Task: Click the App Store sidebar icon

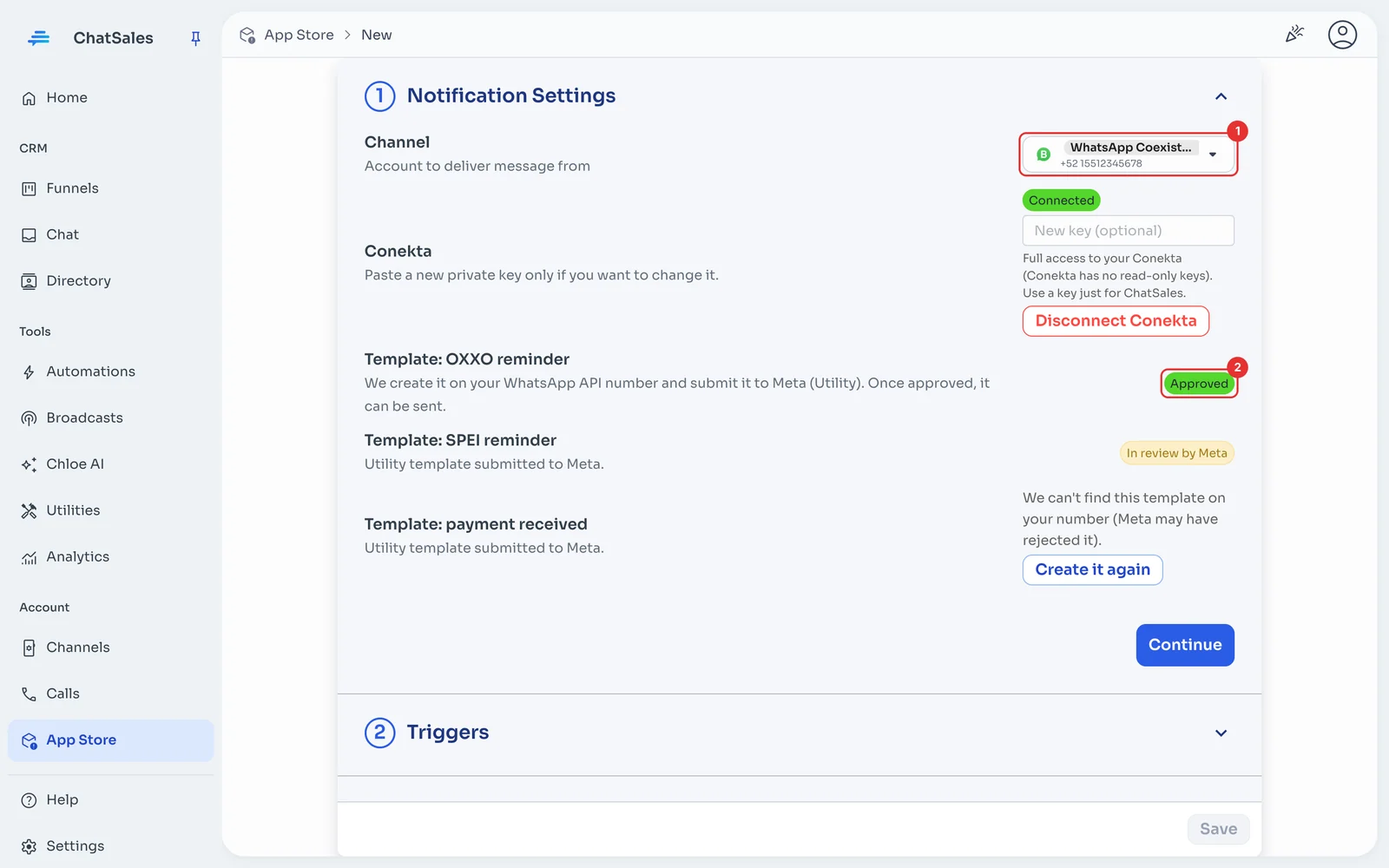Action: click(x=29, y=740)
